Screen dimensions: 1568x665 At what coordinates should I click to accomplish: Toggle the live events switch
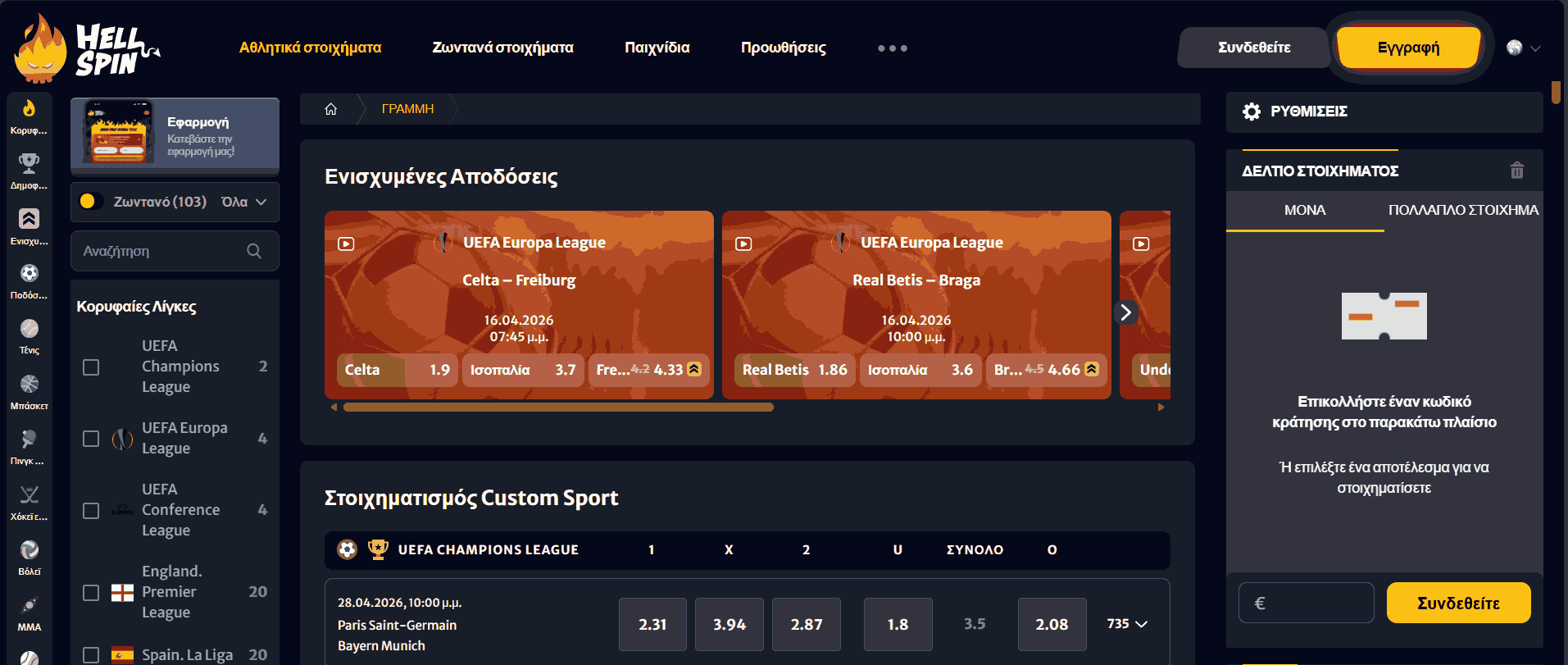90,202
